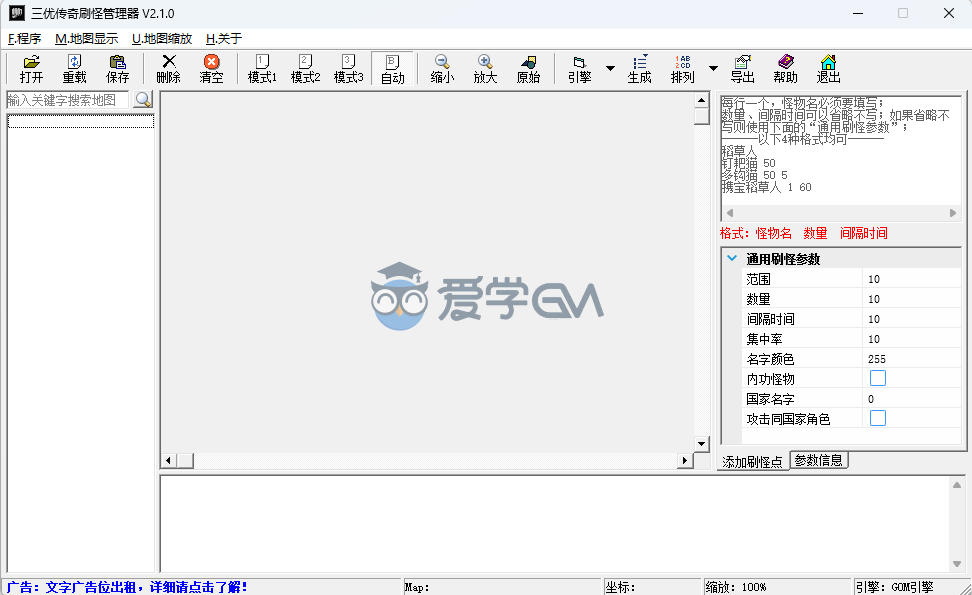
Task: Restore original size with 原始
Action: tap(528, 69)
